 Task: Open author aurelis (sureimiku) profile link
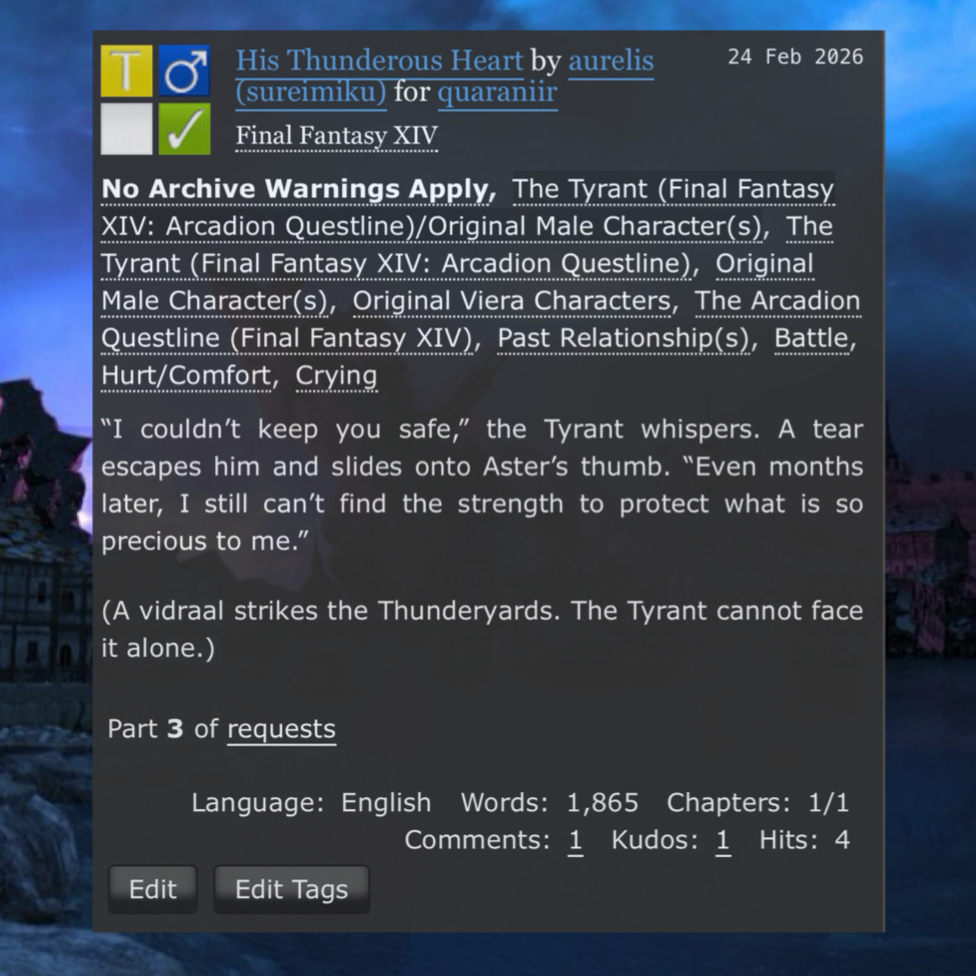[x=611, y=61]
